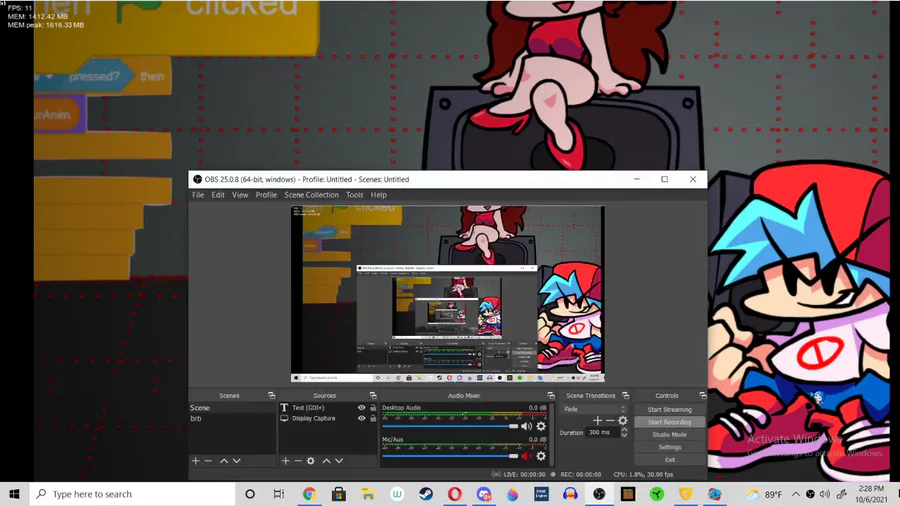The height and width of the screenshot is (506, 900).
Task: Click the Start Streaming button
Action: click(669, 410)
